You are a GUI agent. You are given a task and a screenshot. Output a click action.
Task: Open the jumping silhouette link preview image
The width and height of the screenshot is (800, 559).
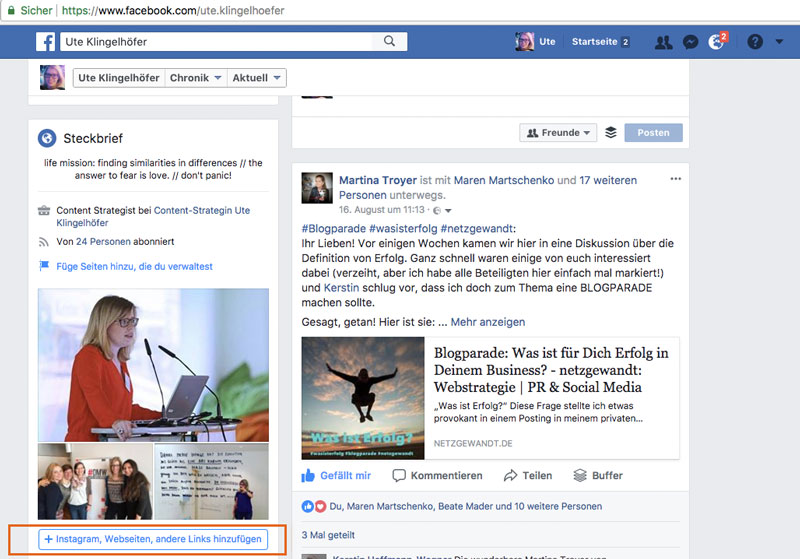[363, 398]
